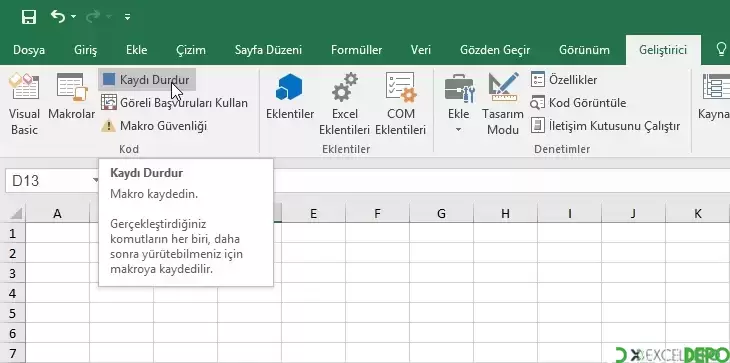This screenshot has height=363, width=730.
Task: Open the Undo history dropdown arrow
Action: click(x=74, y=17)
